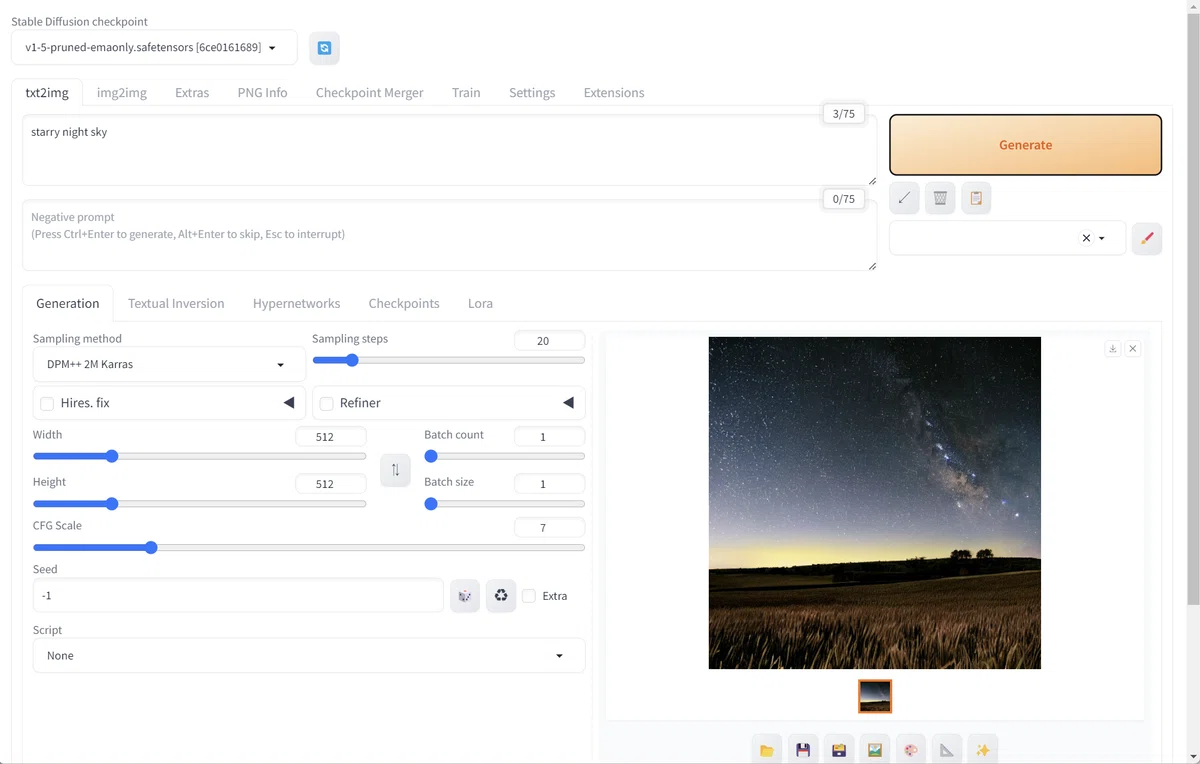Send image to extras with triangle ruler icon
This screenshot has height=764, width=1200.
(x=947, y=750)
